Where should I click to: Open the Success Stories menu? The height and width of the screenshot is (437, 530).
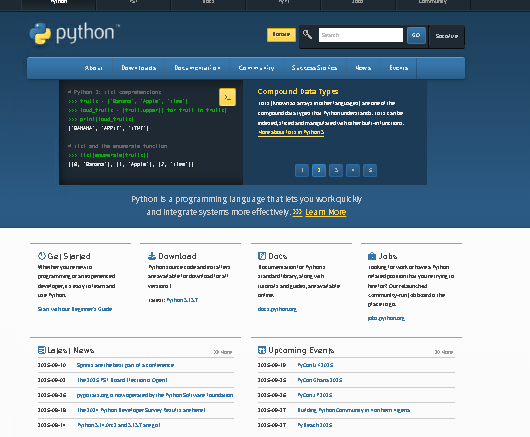tap(314, 68)
